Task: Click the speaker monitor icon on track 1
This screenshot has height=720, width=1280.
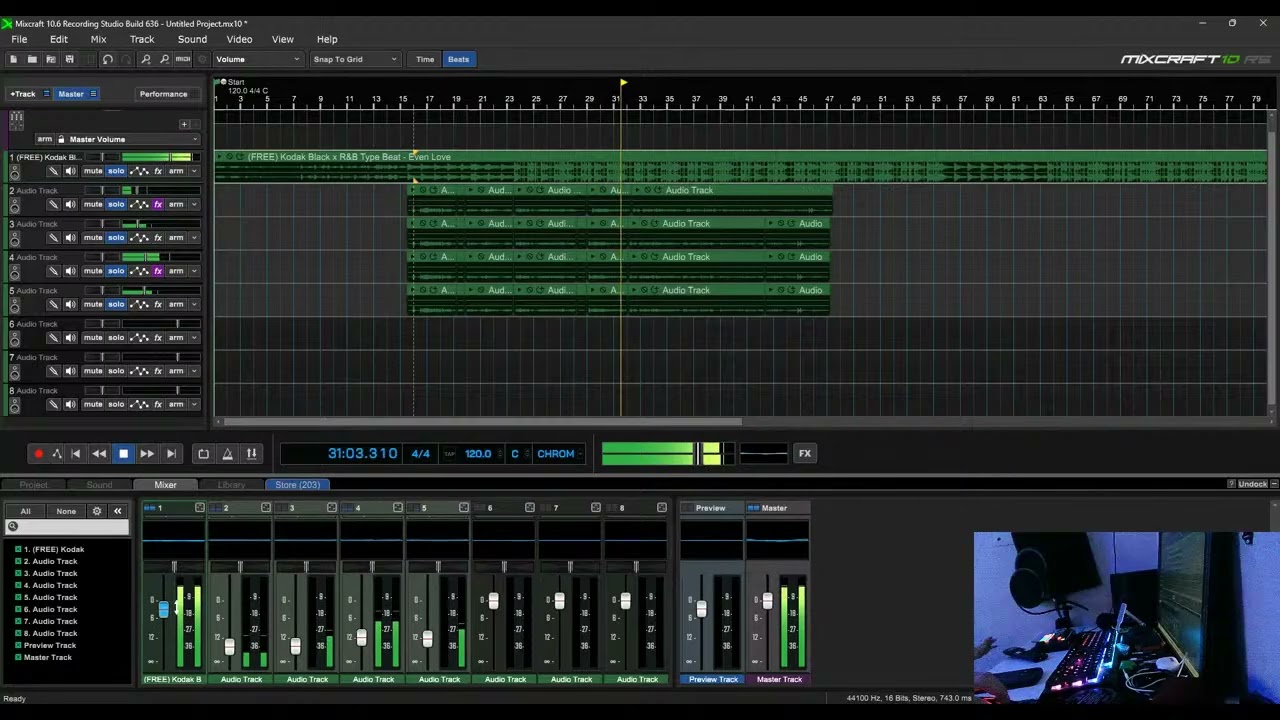Action: point(70,171)
